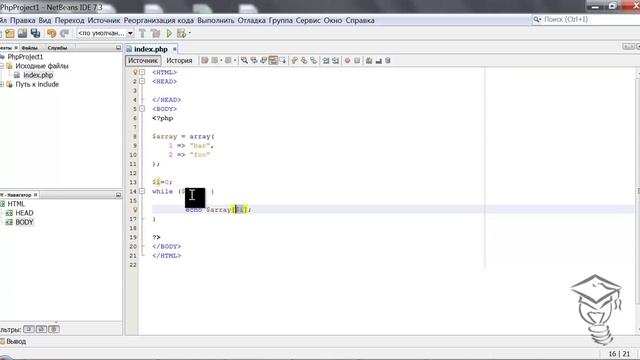Click the Stop Macro Recording icon

pos(357,60)
